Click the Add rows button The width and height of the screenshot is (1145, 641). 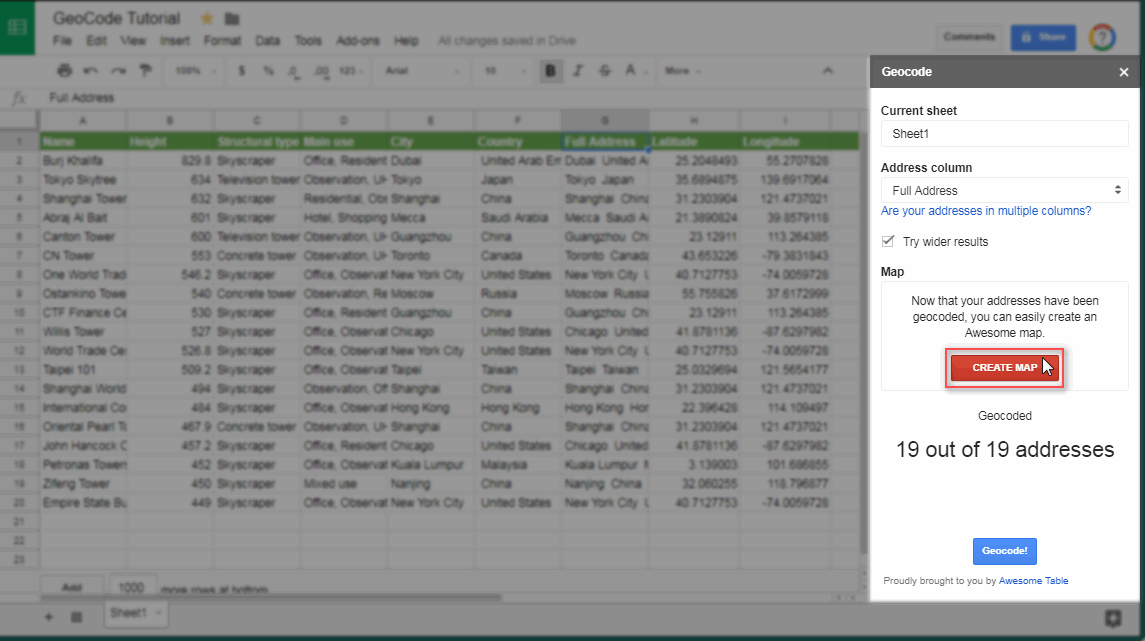click(72, 588)
